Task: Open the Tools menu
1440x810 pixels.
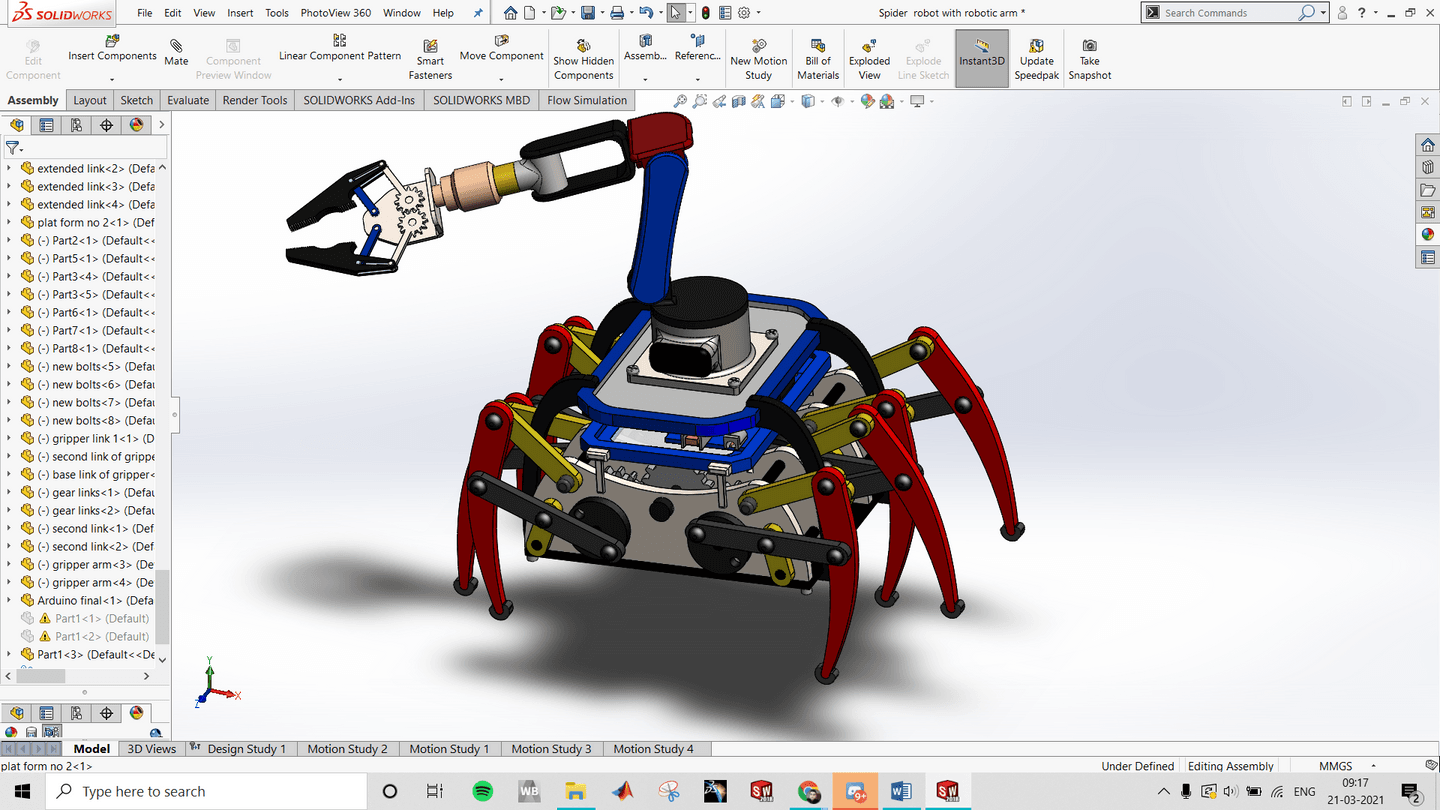Action: point(277,13)
